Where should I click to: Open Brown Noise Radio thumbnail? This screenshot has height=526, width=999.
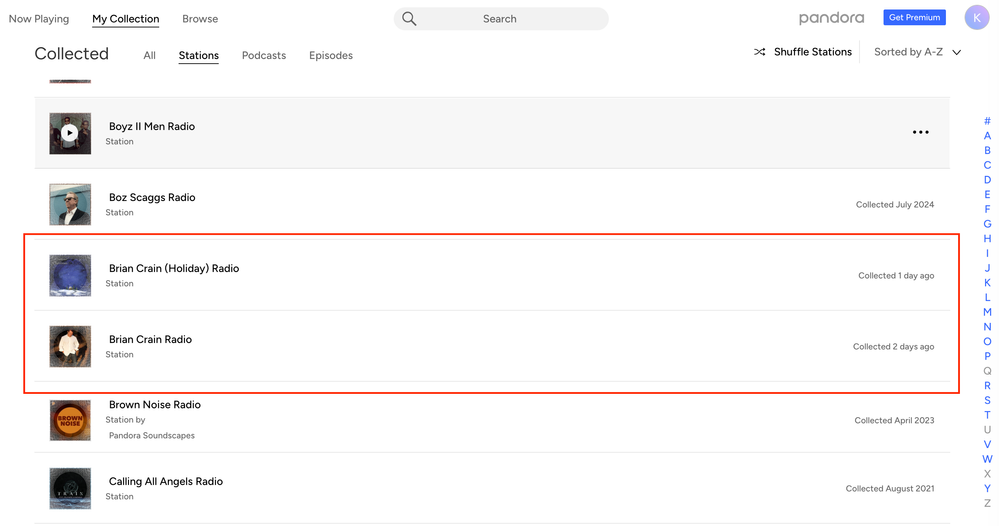(70, 420)
